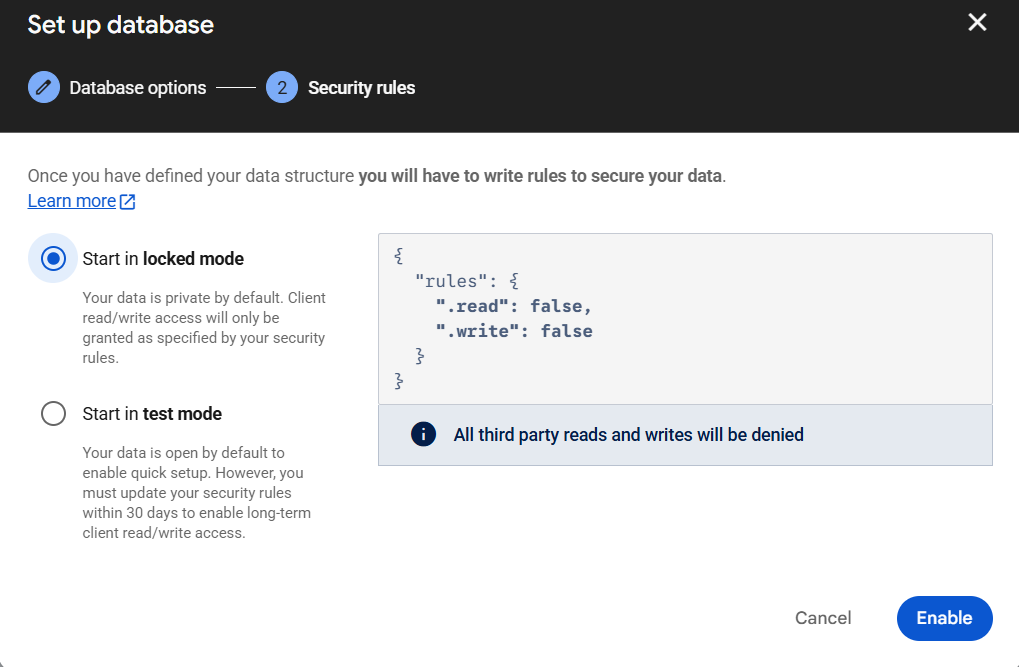Click the "Start in test mode" label
This screenshot has height=667, width=1019.
click(152, 414)
